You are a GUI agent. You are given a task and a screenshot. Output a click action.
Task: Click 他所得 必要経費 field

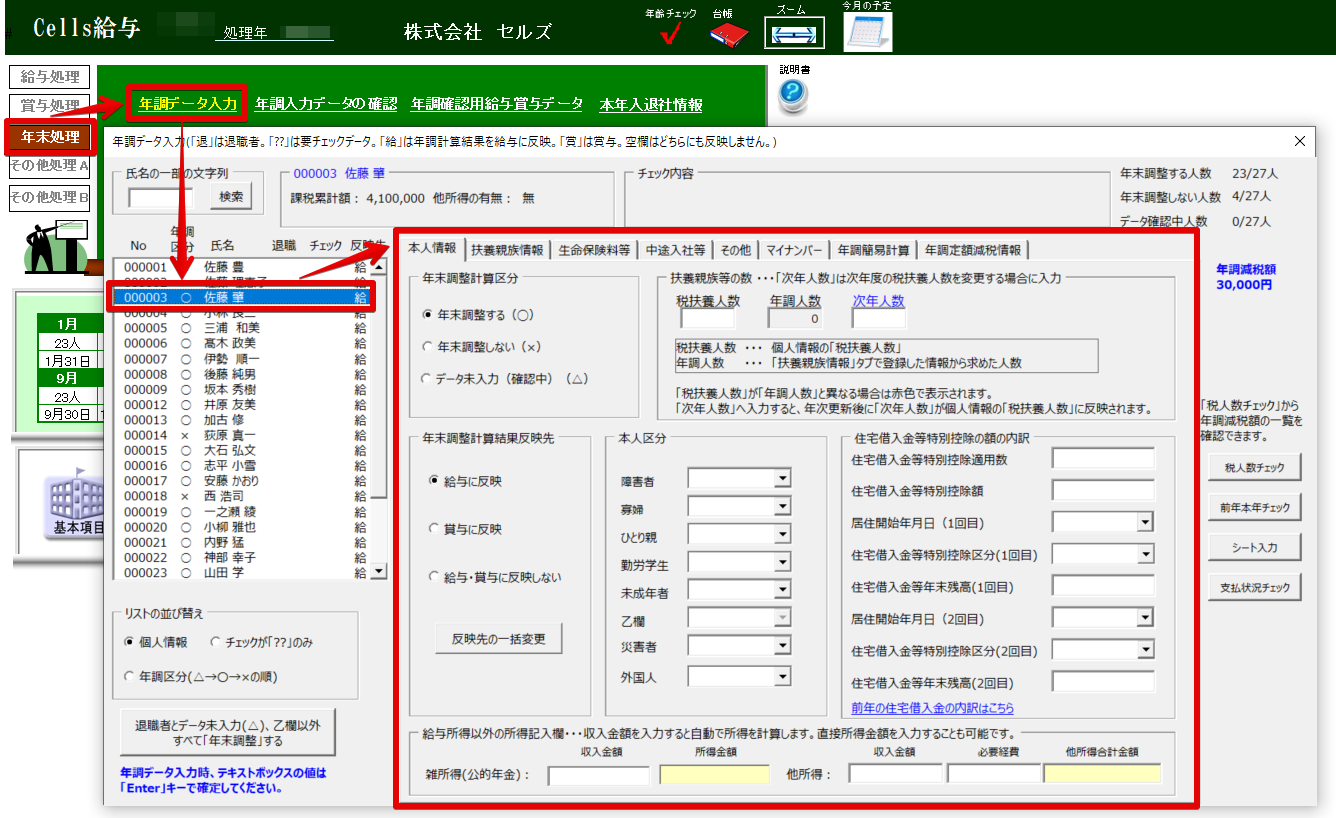[x=993, y=773]
